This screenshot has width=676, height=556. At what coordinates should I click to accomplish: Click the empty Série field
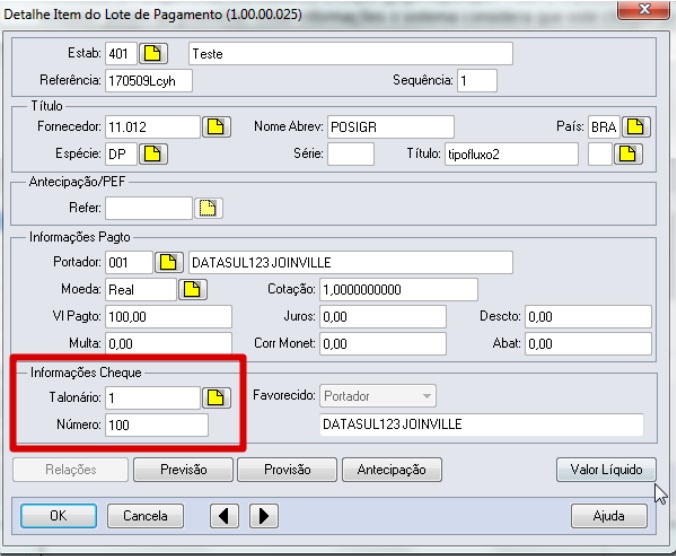351,154
